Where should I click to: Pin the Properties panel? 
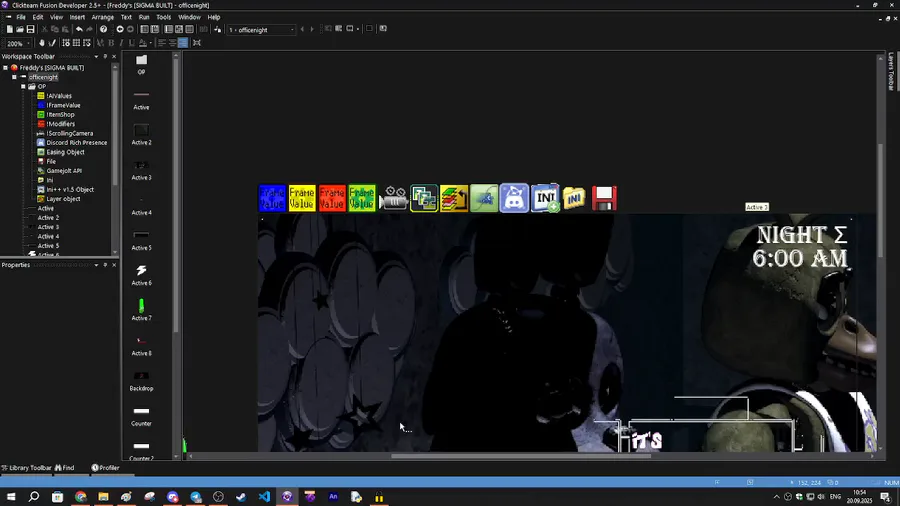tap(105, 265)
